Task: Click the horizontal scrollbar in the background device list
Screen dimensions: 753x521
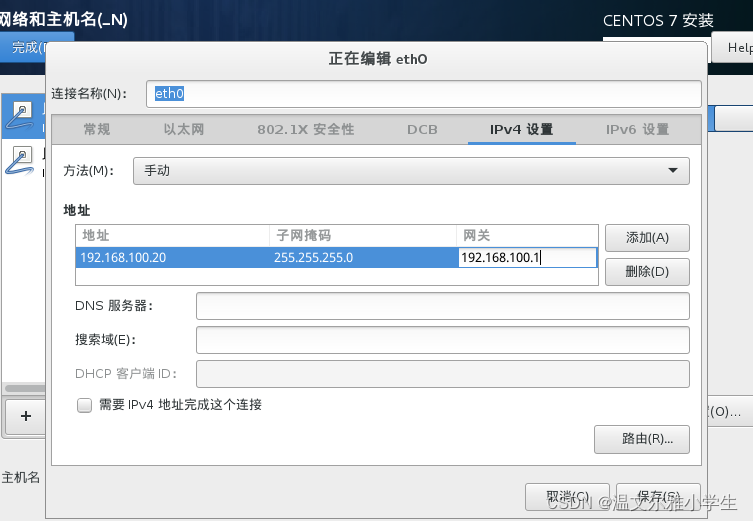Action: (24, 388)
